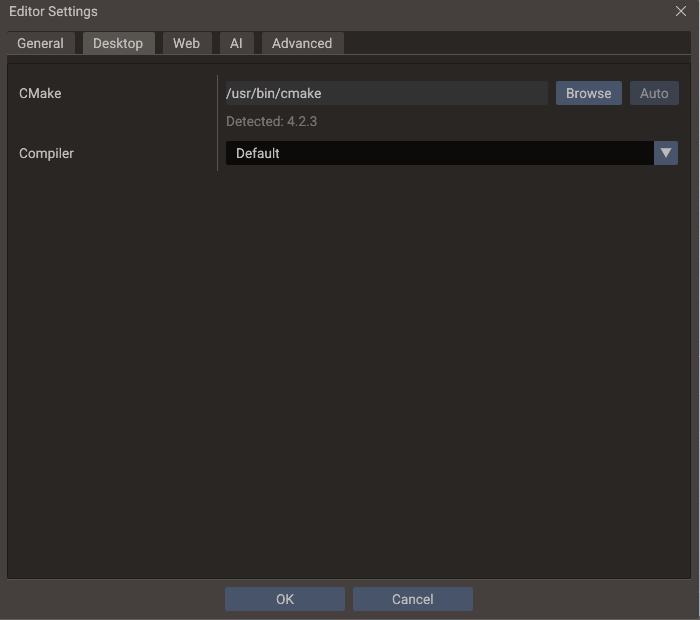
Task: Cancel the Editor Settings dialog
Action: (x=412, y=599)
